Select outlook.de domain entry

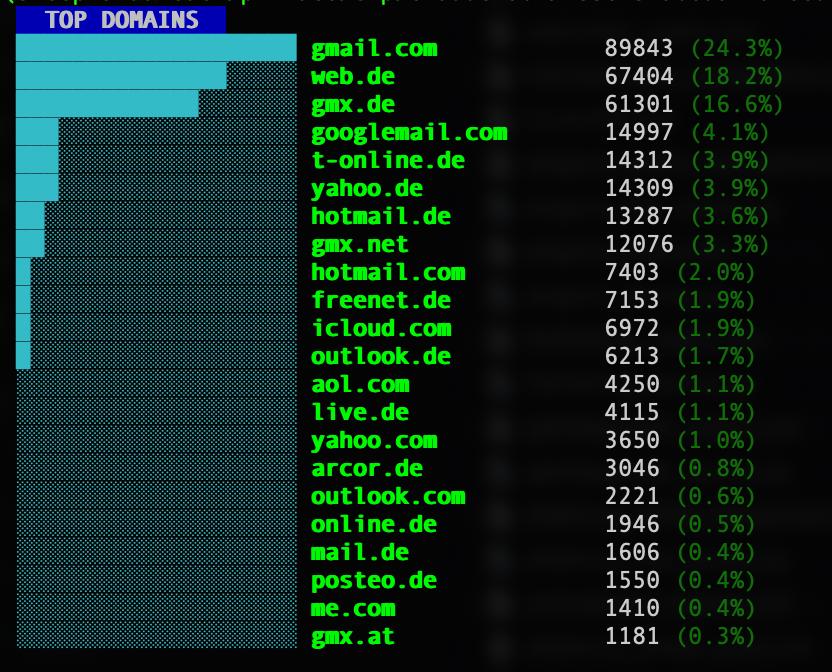(381, 356)
